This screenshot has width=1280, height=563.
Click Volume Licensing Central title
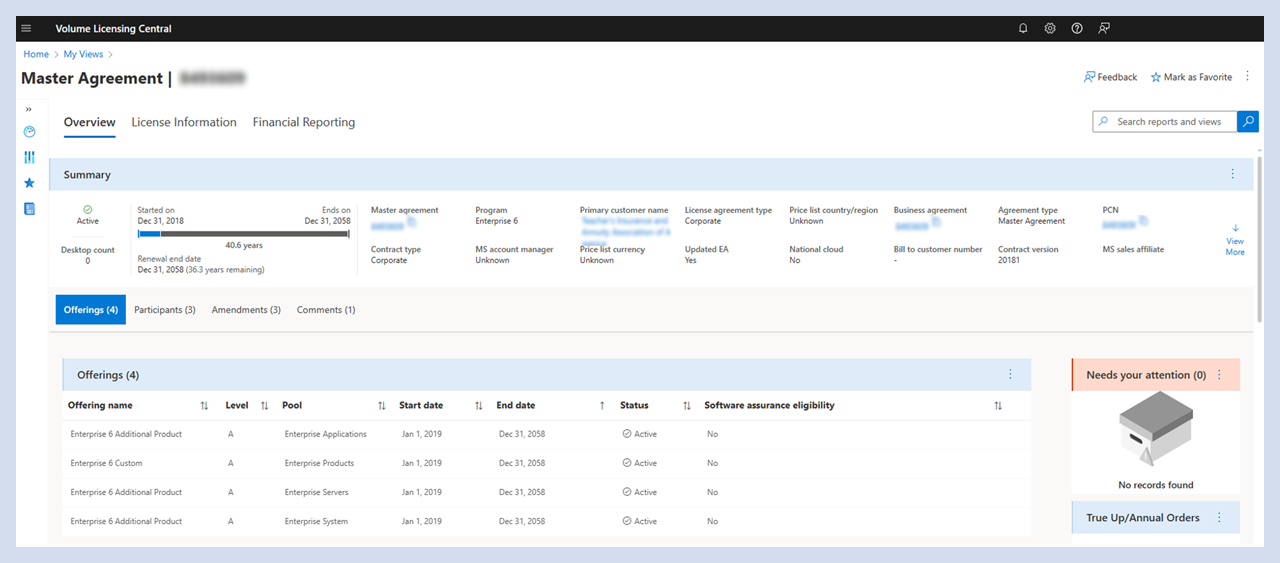coord(113,29)
